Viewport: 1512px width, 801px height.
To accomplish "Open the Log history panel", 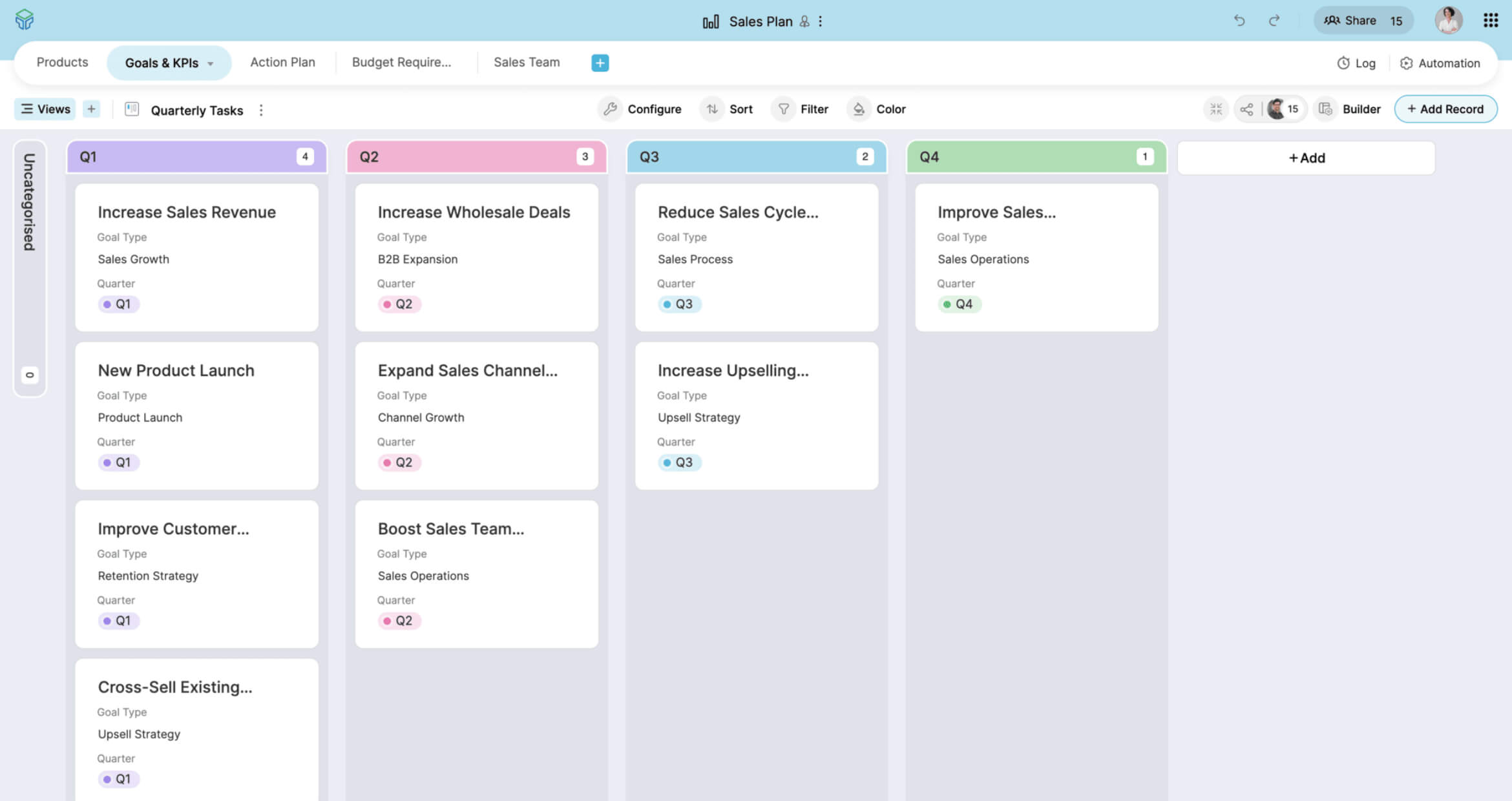I will pos(1356,63).
